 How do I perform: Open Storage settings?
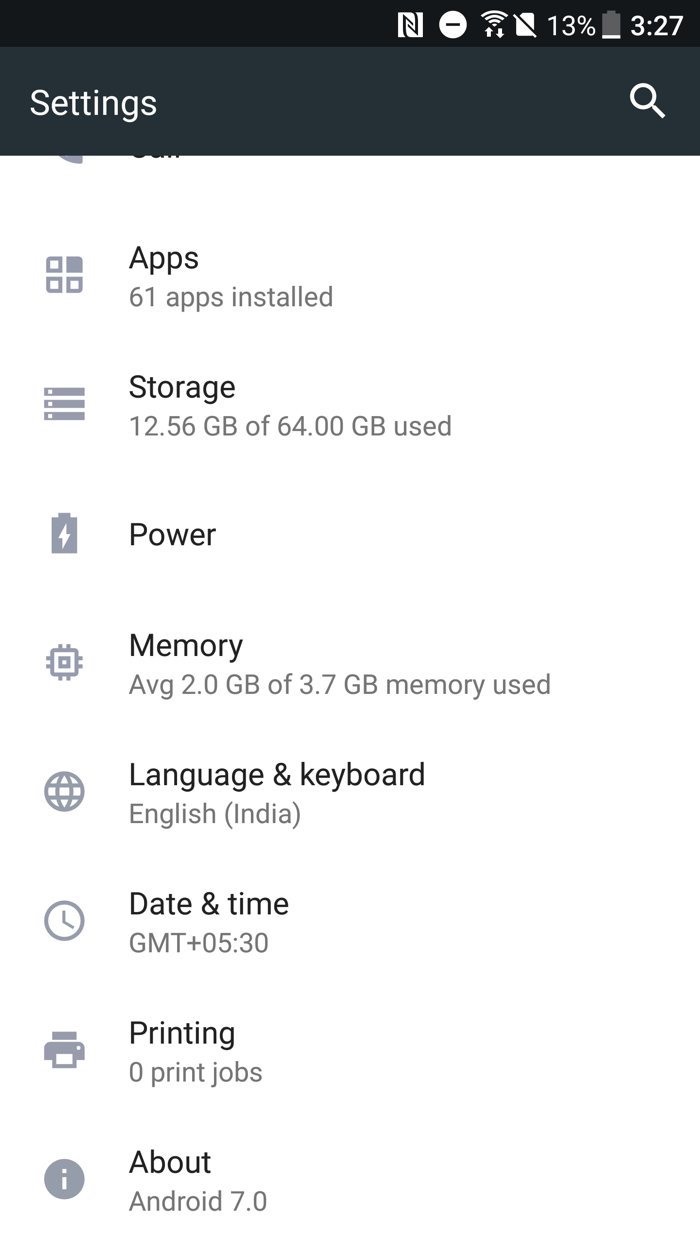point(290,405)
